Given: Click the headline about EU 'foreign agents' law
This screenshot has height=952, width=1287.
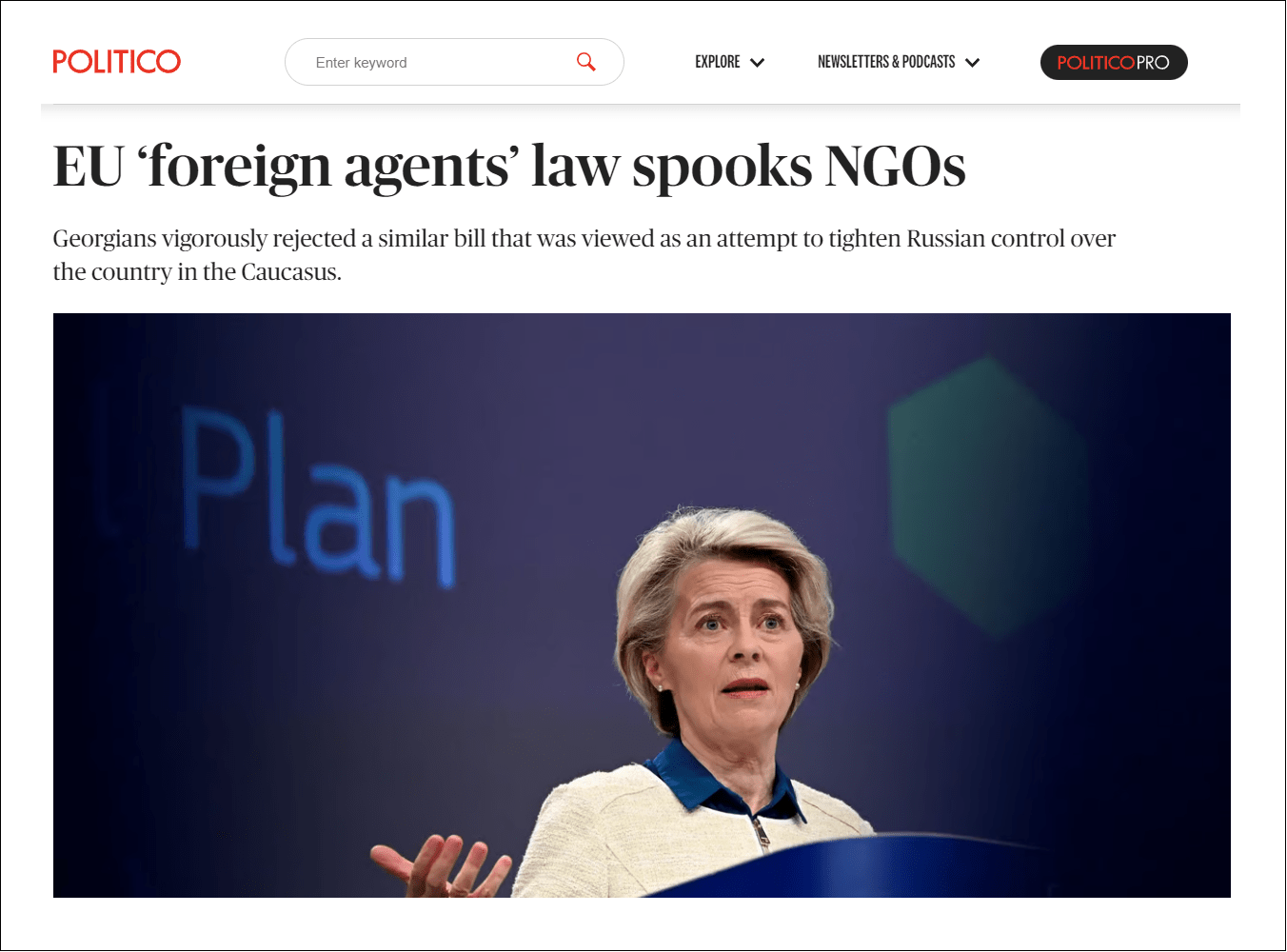Looking at the screenshot, I should pos(509,166).
